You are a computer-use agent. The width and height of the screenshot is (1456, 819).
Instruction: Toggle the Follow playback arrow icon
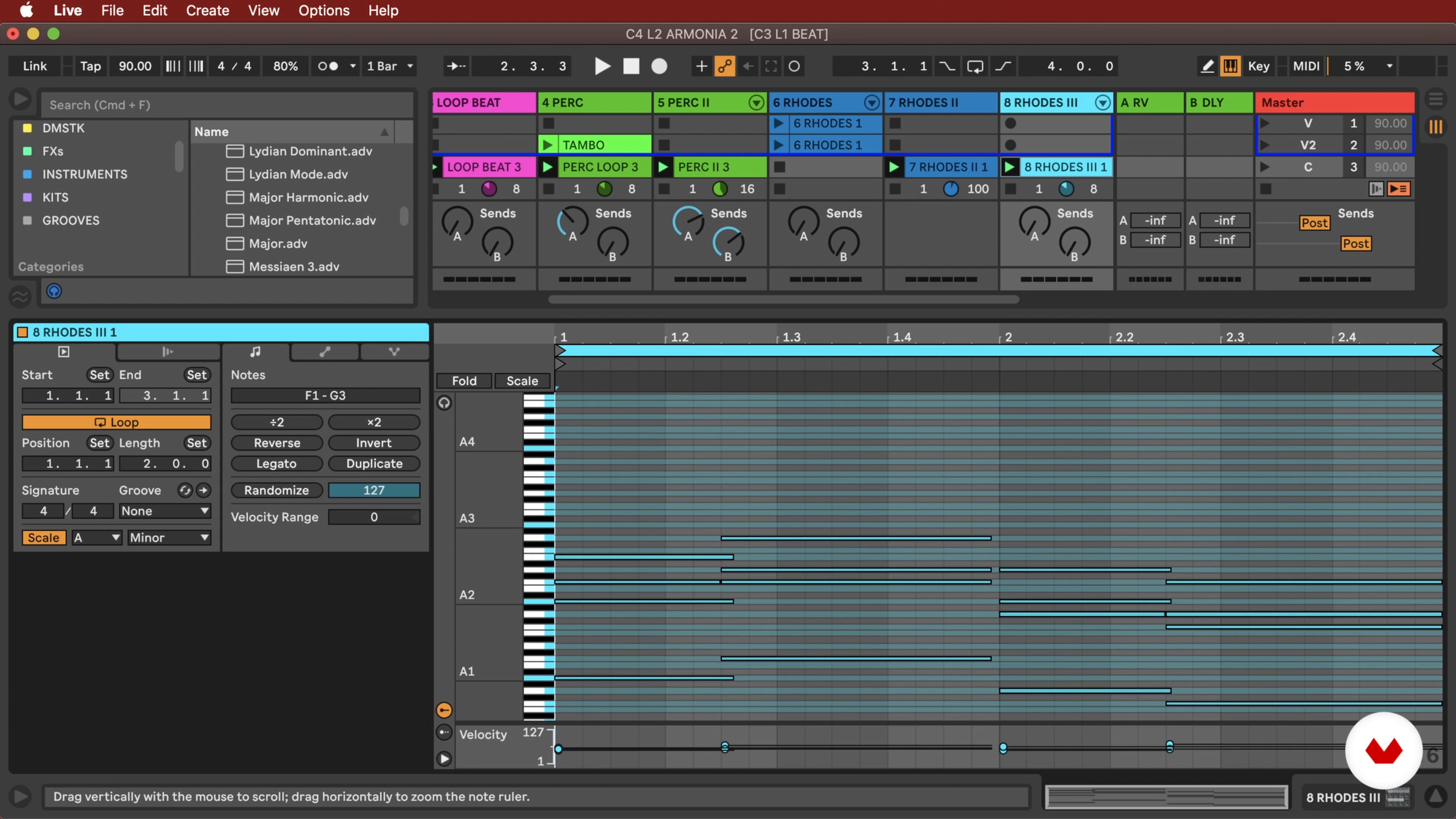455,66
